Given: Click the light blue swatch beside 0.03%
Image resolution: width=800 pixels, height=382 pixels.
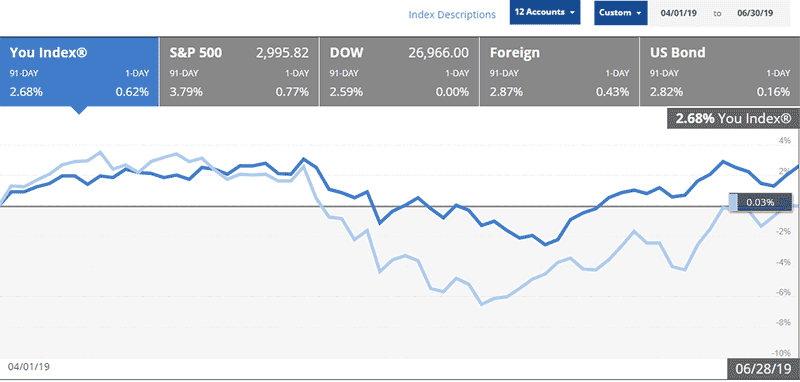Looking at the screenshot, I should [733, 202].
